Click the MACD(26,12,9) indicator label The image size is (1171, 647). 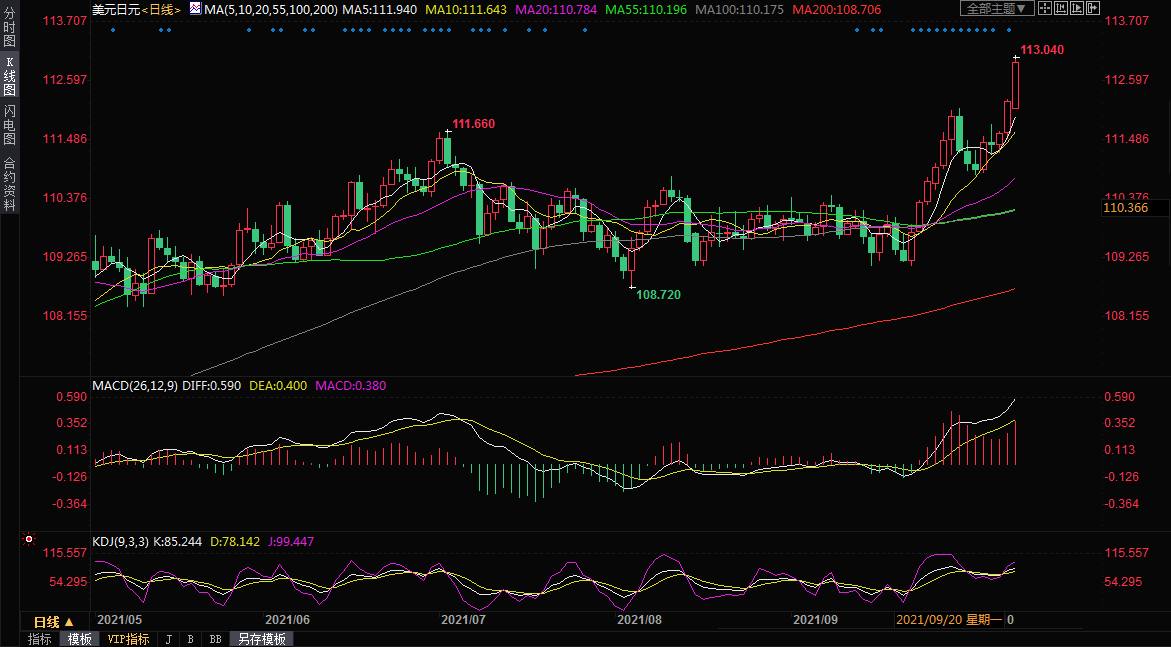tap(134, 385)
